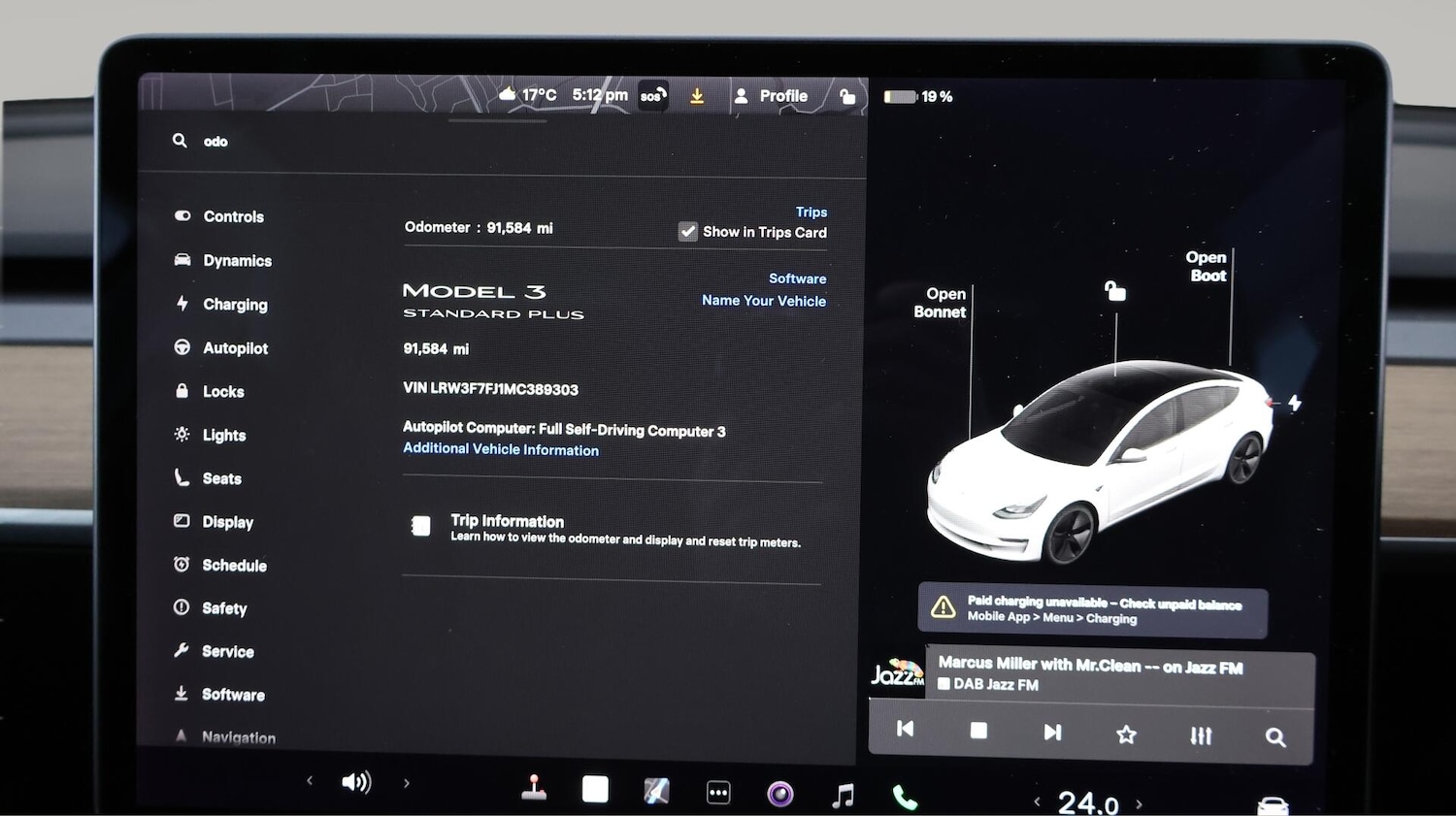The image size is (1456, 816).
Task: Tap the unlock padlock above the vehicle
Action: [1113, 289]
